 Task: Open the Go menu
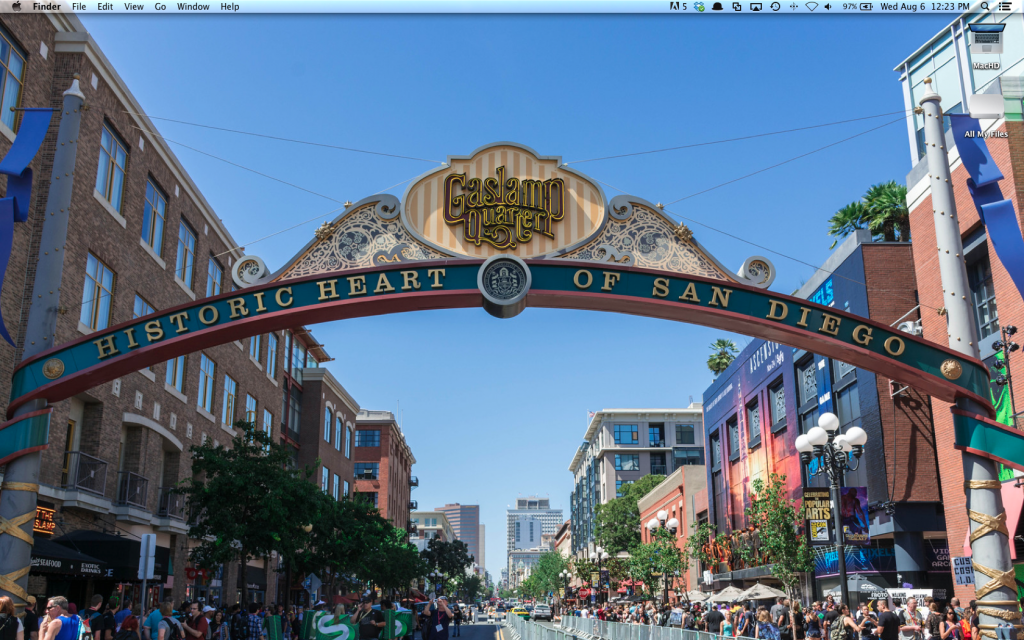tap(161, 7)
